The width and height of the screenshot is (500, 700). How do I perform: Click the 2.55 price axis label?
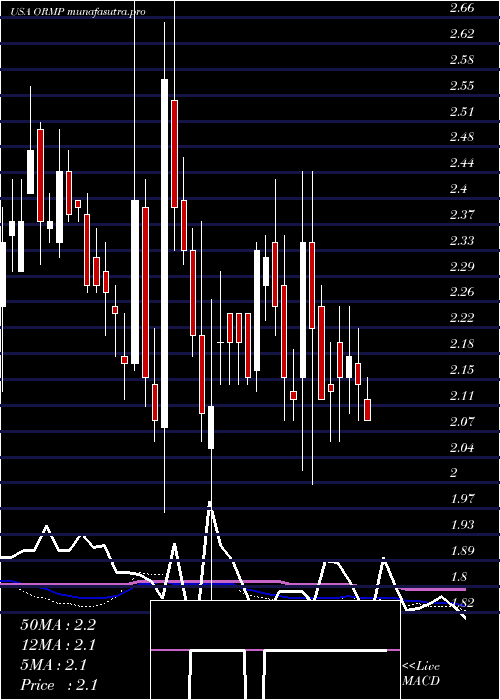click(x=462, y=85)
